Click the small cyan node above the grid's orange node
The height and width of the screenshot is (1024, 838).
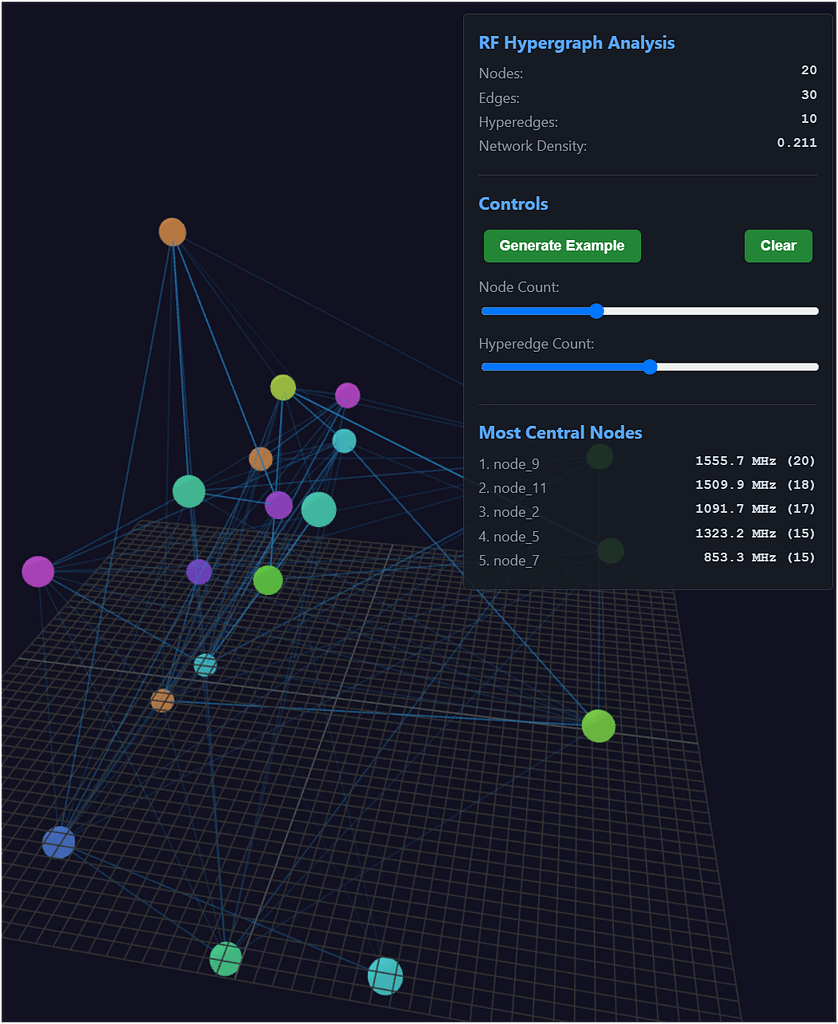click(205, 665)
